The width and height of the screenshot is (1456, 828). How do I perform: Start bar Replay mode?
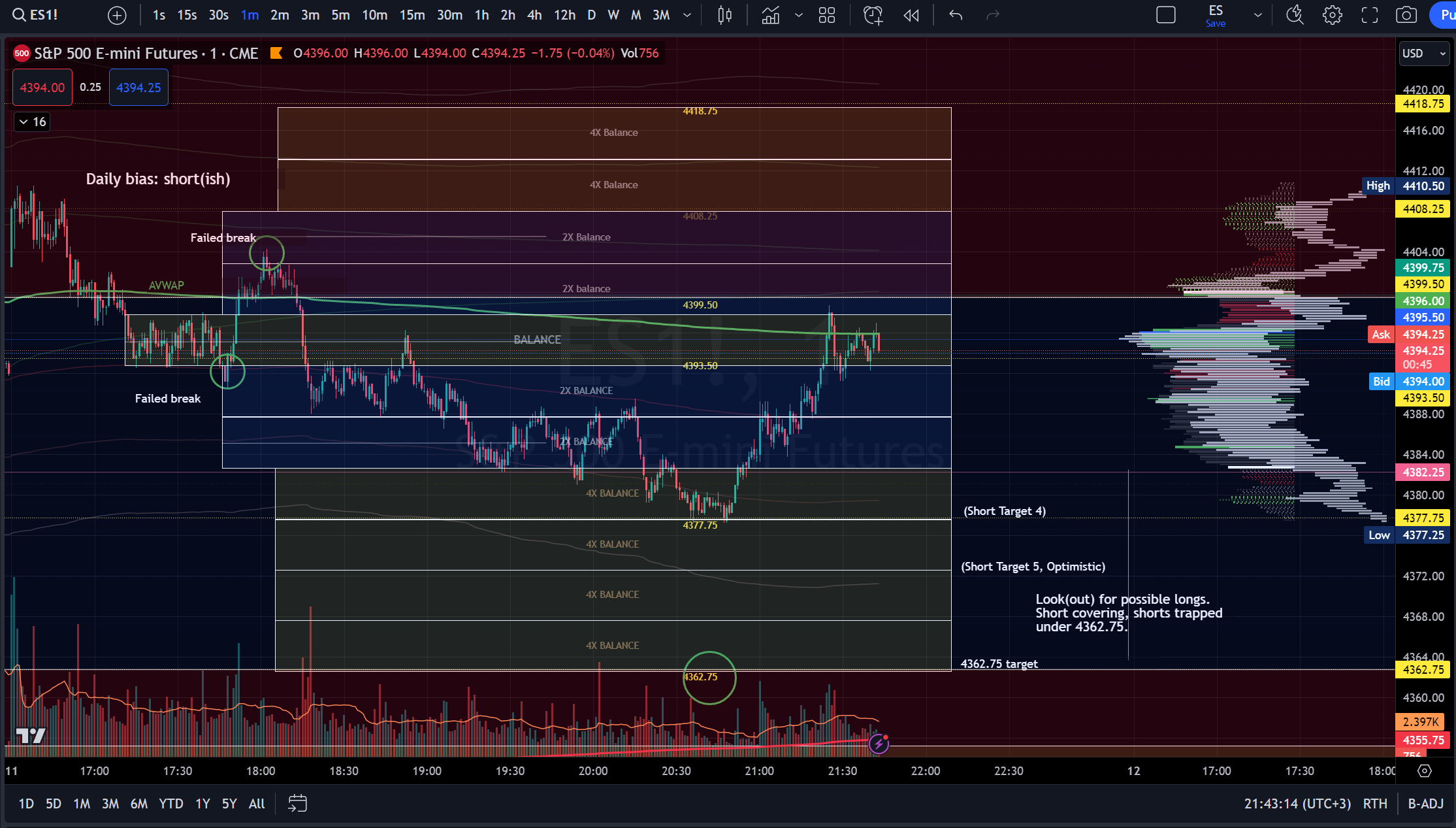(911, 15)
